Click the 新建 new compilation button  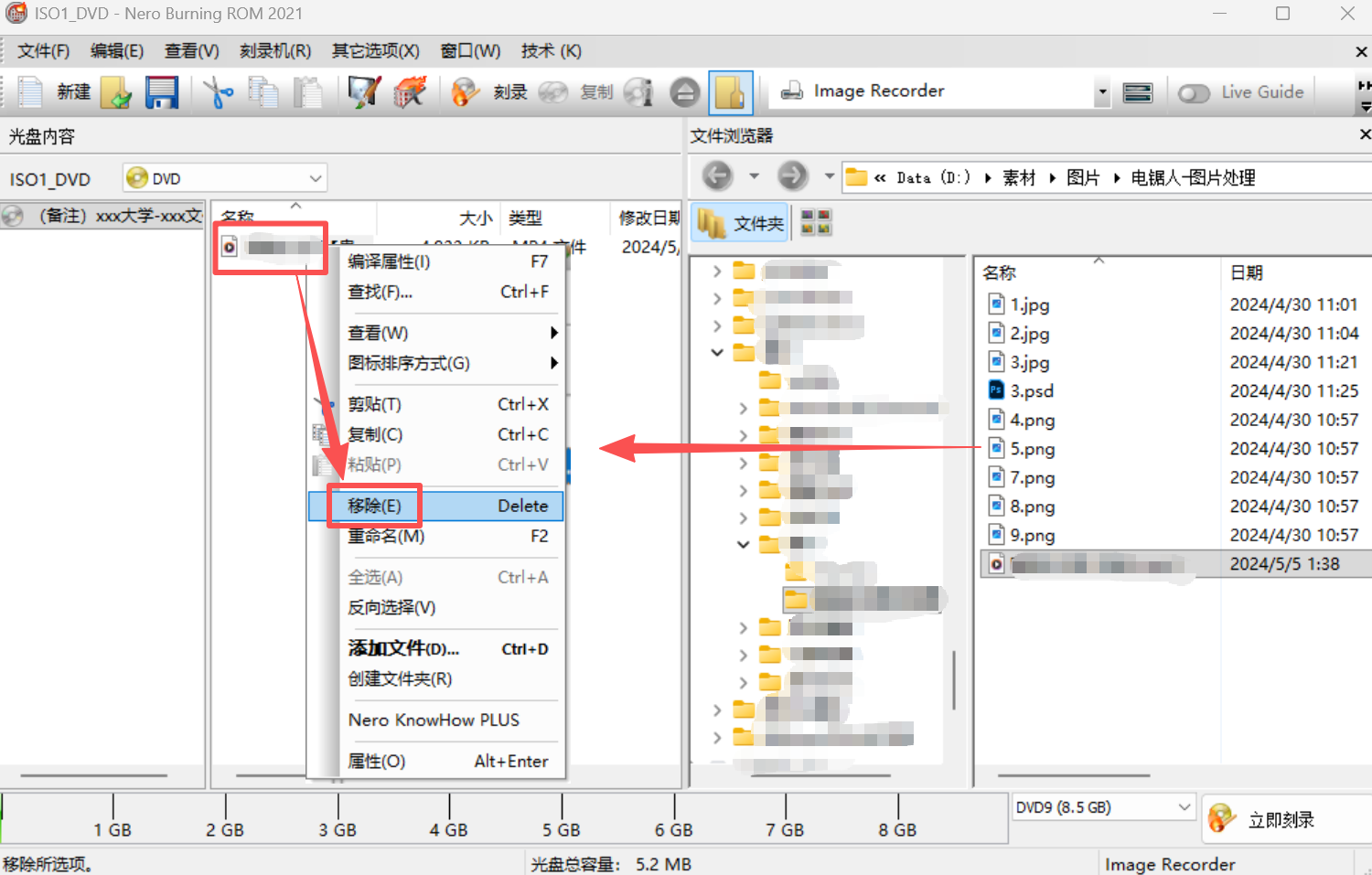[x=57, y=92]
